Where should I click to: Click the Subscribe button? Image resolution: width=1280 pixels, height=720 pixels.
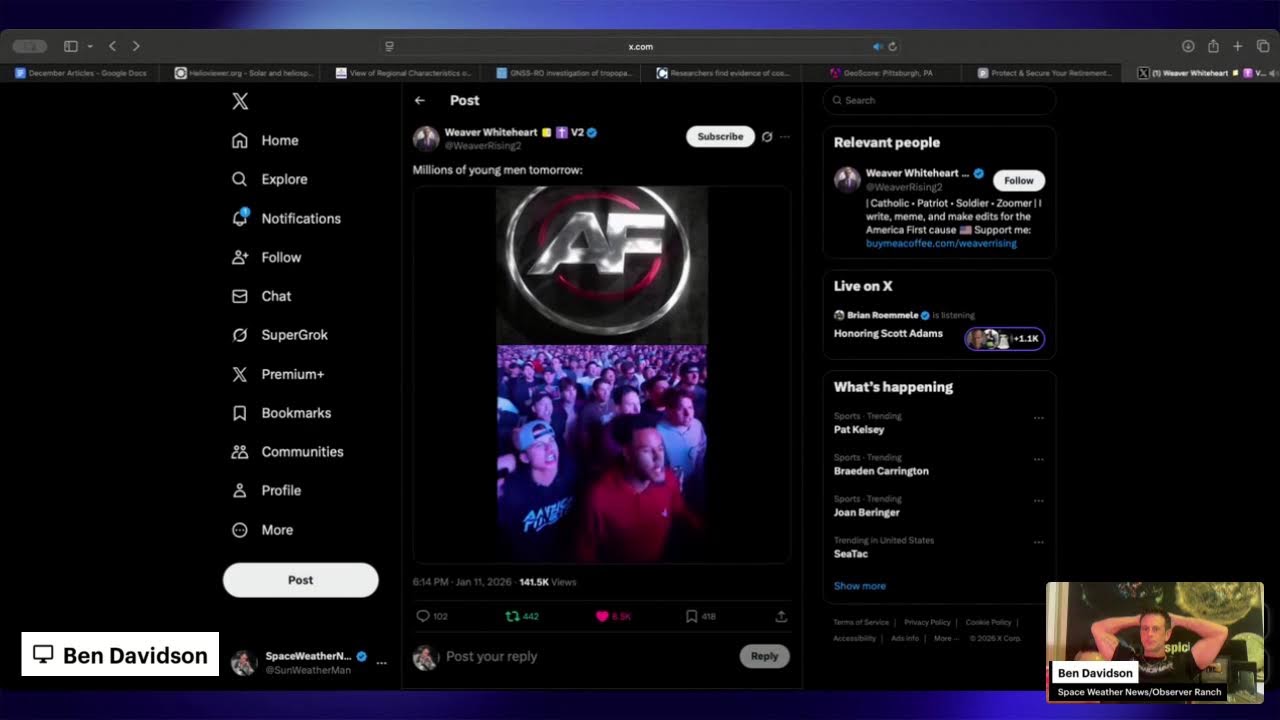(720, 137)
